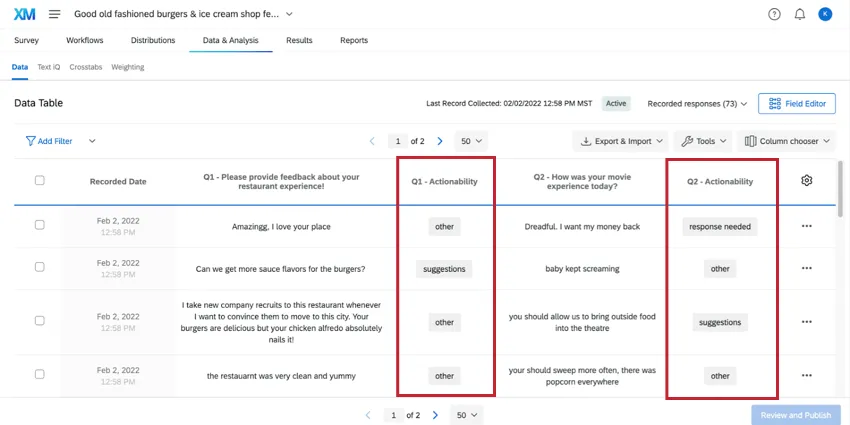Switch to the Results tab
This screenshot has width=850, height=425.
pyautogui.click(x=299, y=40)
